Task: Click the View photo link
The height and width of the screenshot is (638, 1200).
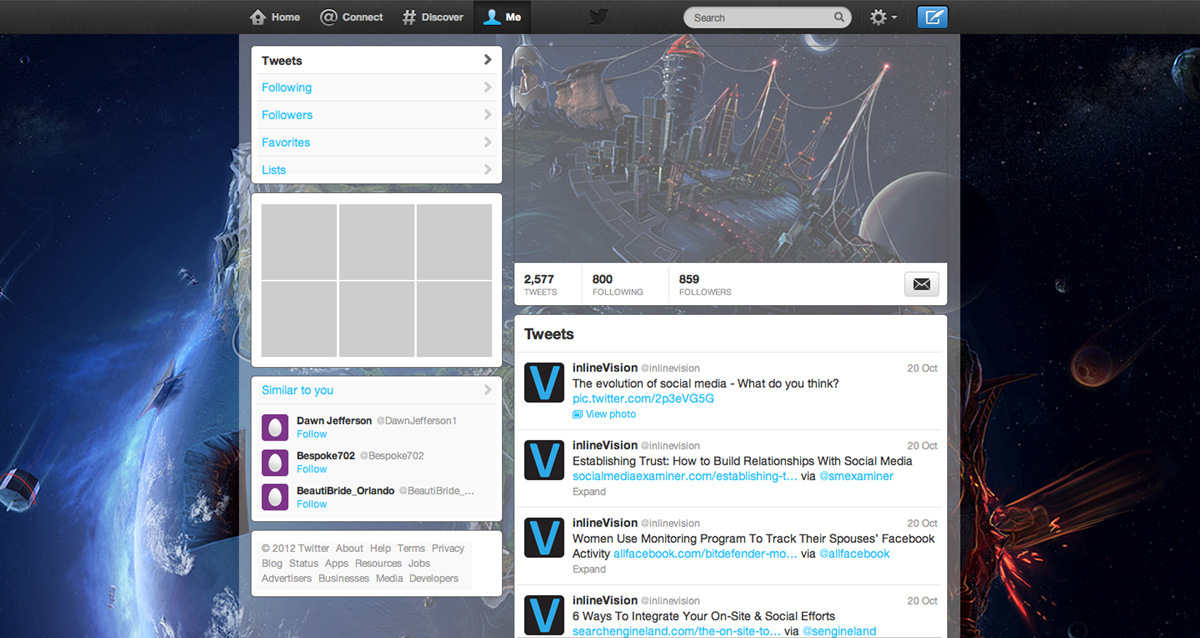Action: (610, 414)
